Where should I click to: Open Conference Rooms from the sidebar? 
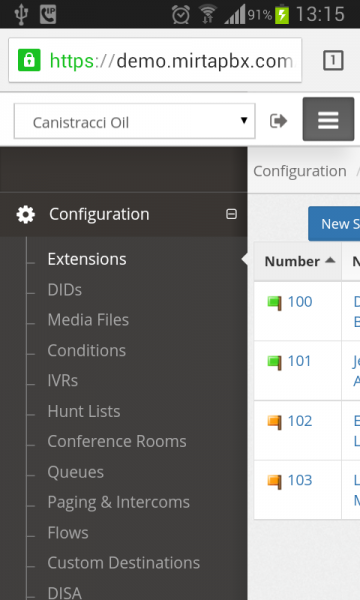(x=117, y=441)
